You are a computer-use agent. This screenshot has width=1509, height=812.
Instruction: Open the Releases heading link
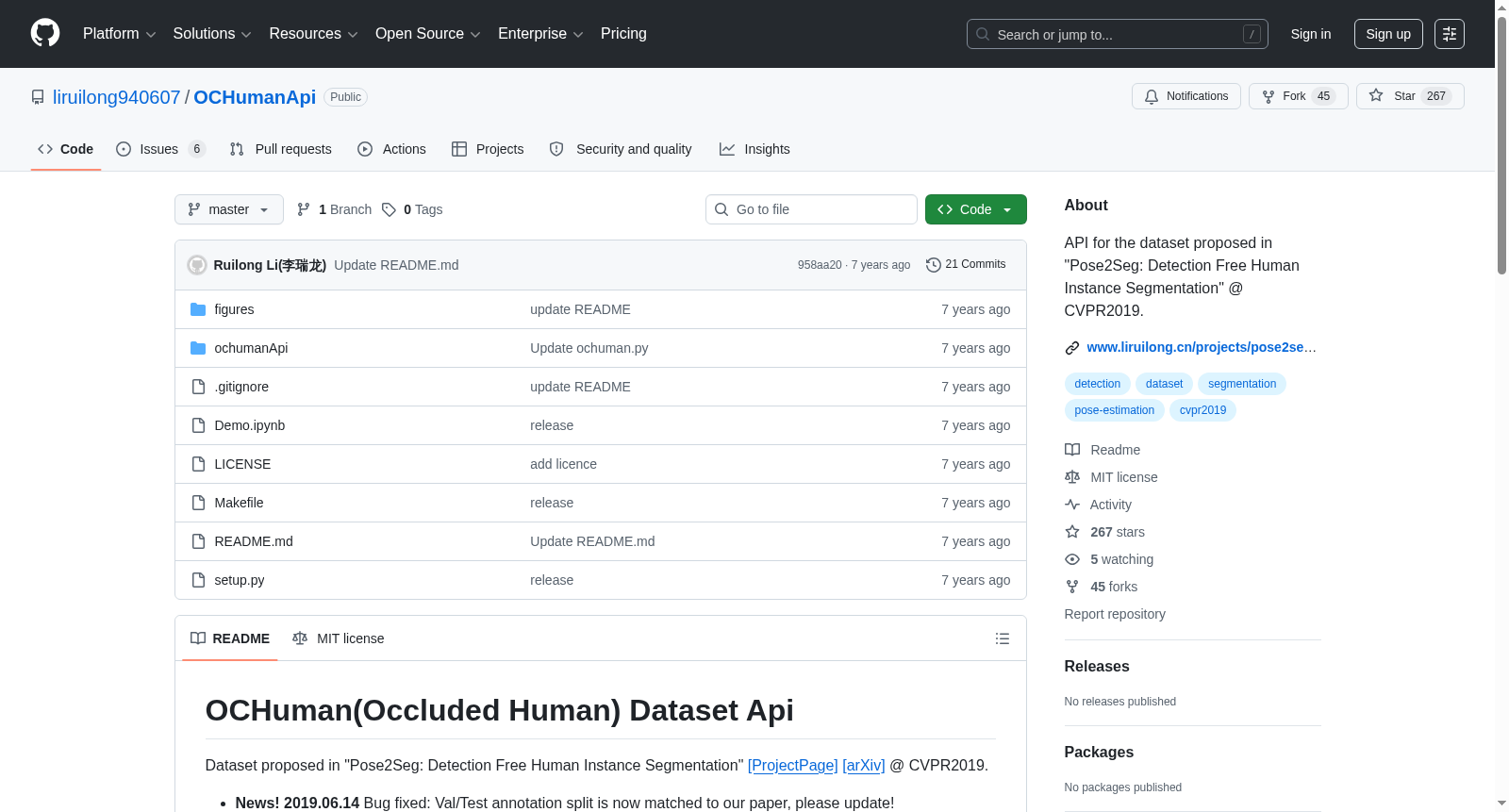pyautogui.click(x=1097, y=666)
